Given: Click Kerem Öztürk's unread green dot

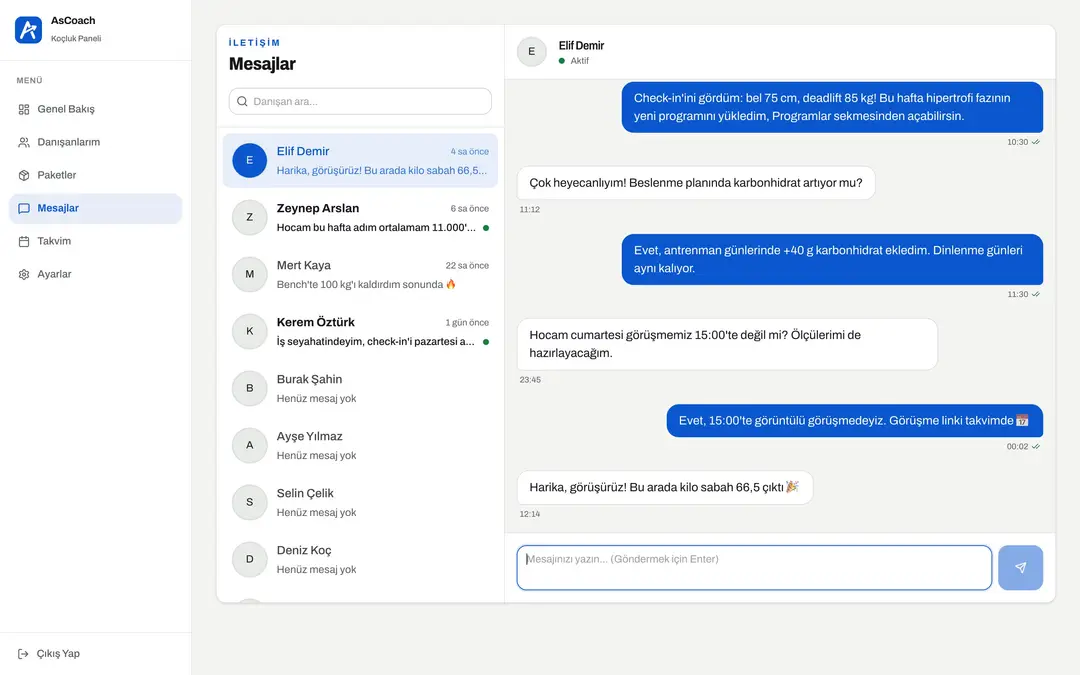Looking at the screenshot, I should (486, 342).
